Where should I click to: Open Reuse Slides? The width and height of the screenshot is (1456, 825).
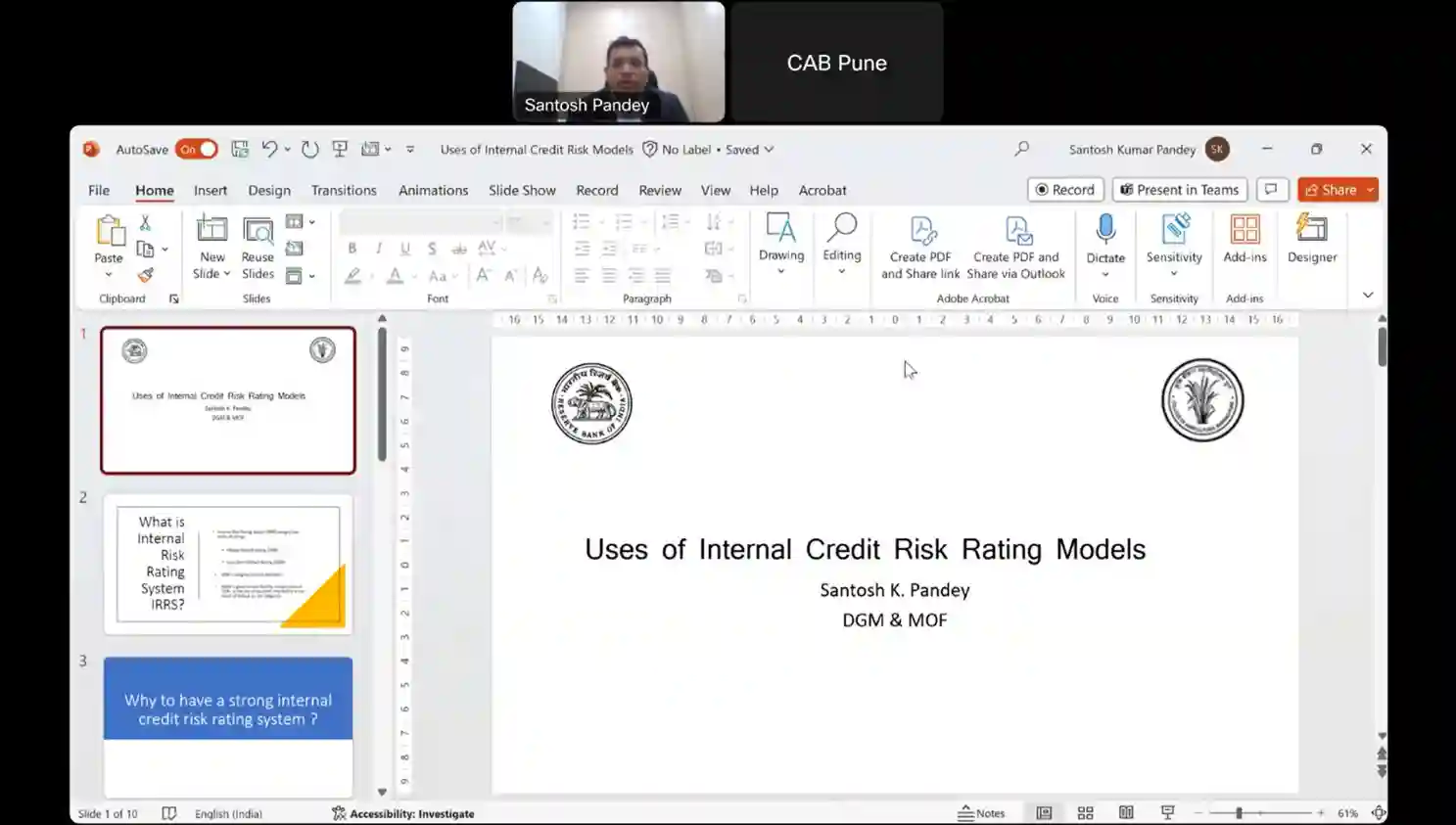[258, 248]
